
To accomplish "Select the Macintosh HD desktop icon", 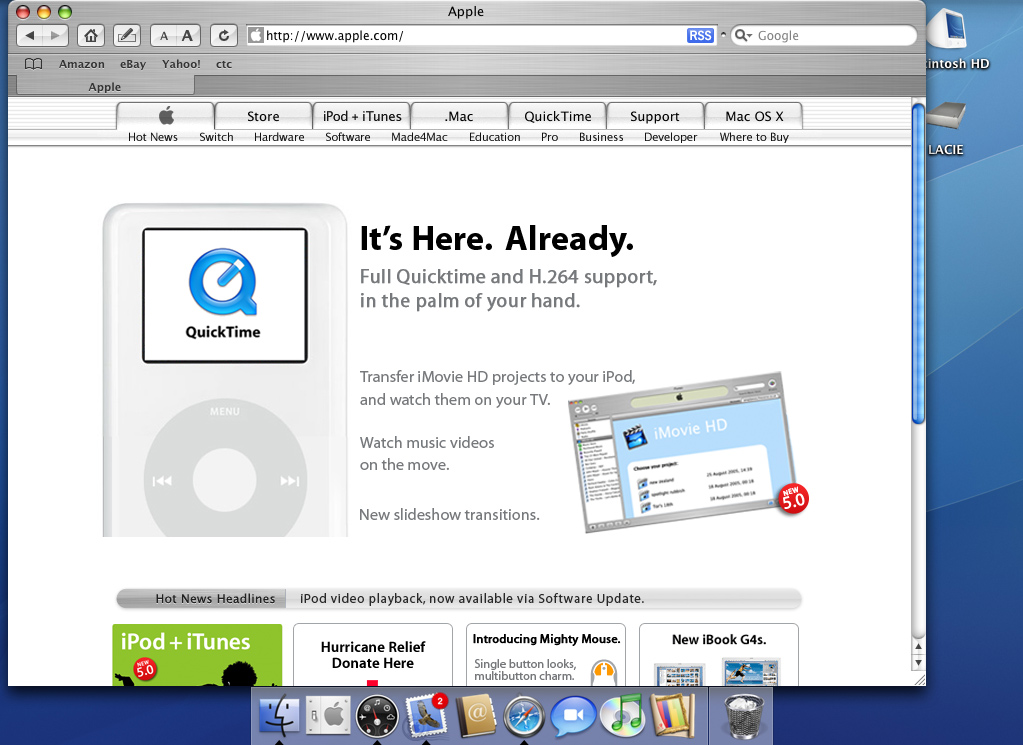I will pos(946,27).
